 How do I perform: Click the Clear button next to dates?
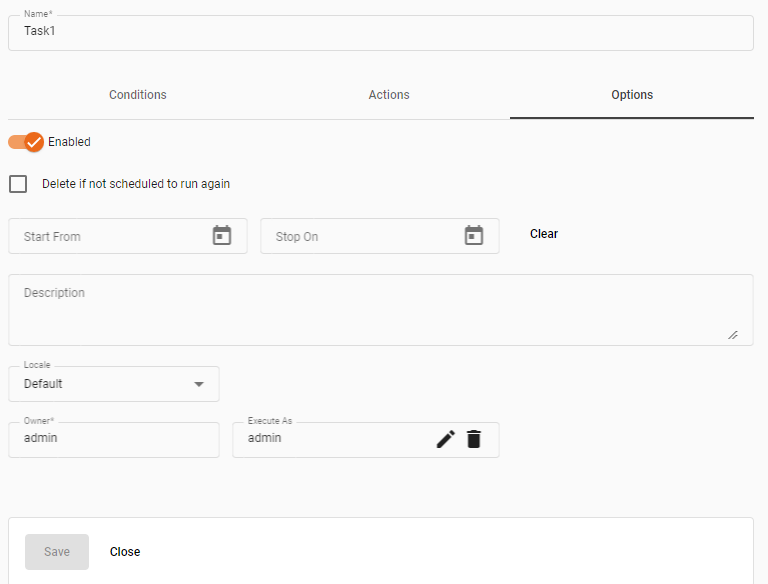tap(544, 234)
